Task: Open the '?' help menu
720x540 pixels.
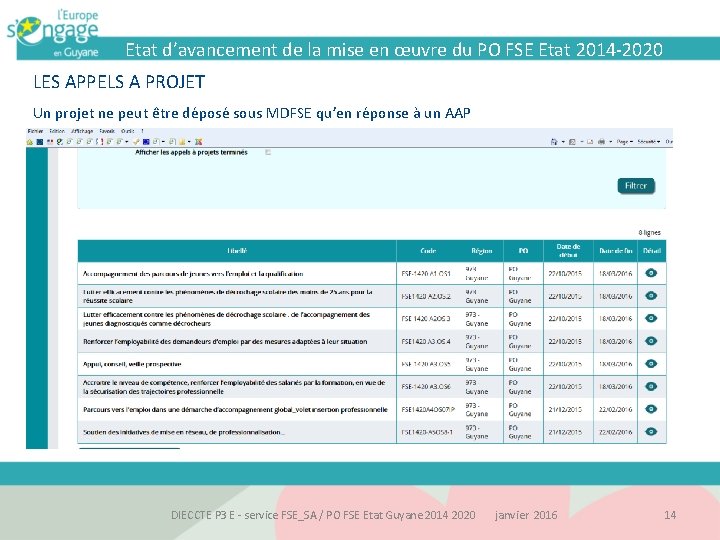Action: pos(142,131)
